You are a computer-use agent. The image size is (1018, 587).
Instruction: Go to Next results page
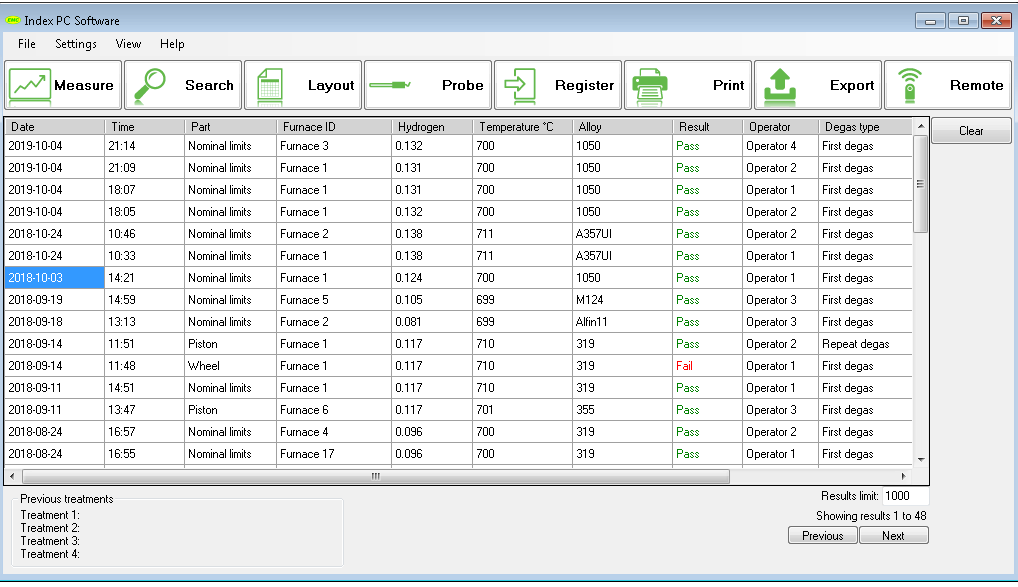pos(893,536)
